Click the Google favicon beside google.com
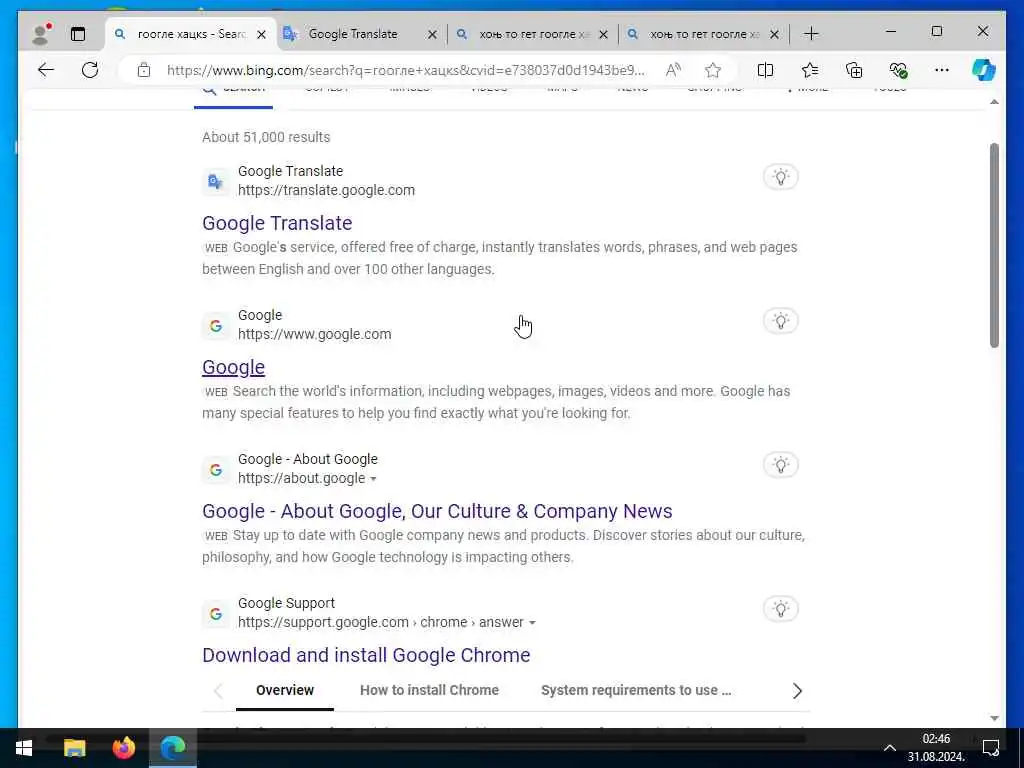 tap(216, 325)
